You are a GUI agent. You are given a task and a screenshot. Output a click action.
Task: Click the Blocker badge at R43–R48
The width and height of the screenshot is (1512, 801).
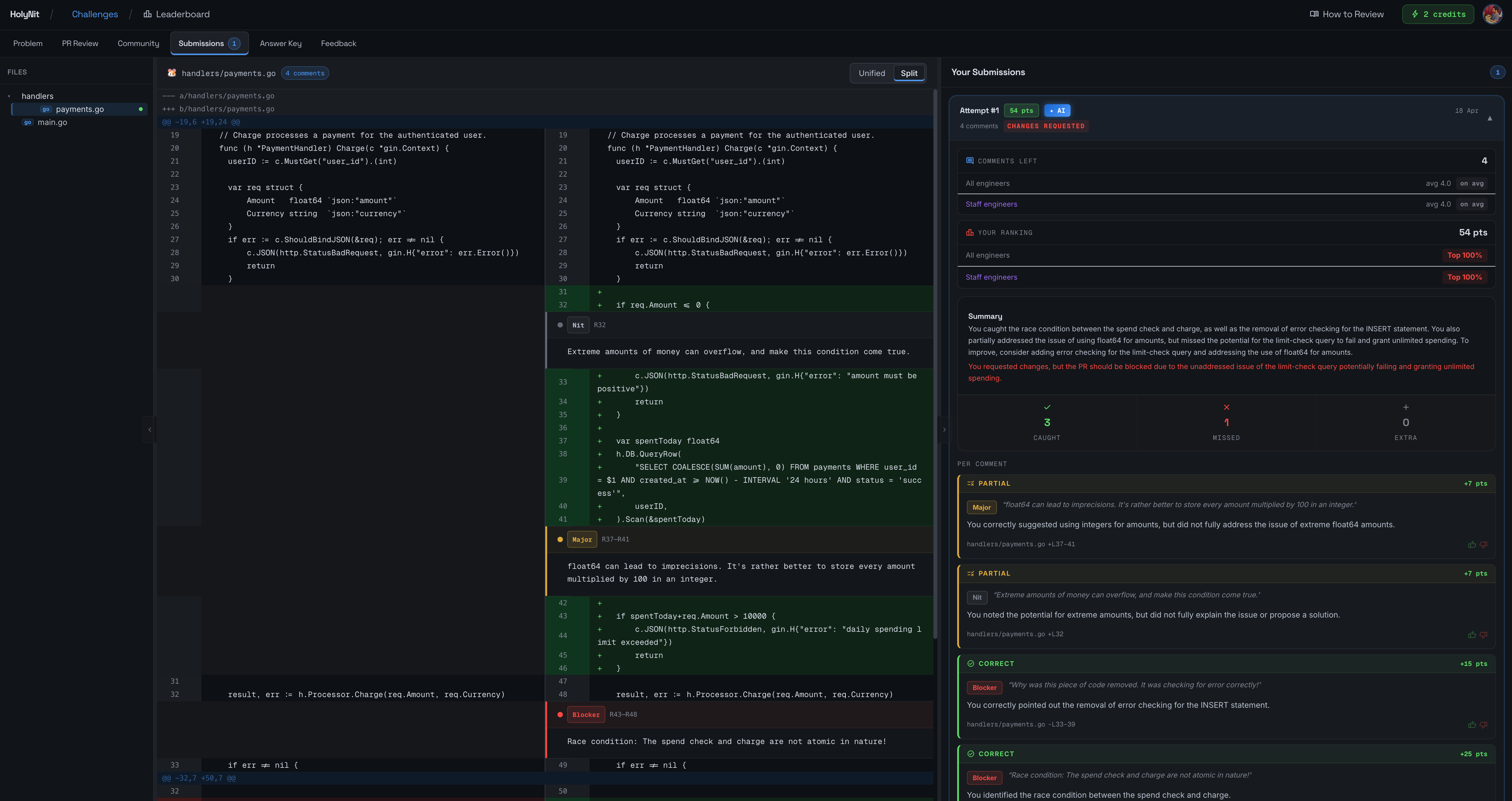pyautogui.click(x=585, y=715)
